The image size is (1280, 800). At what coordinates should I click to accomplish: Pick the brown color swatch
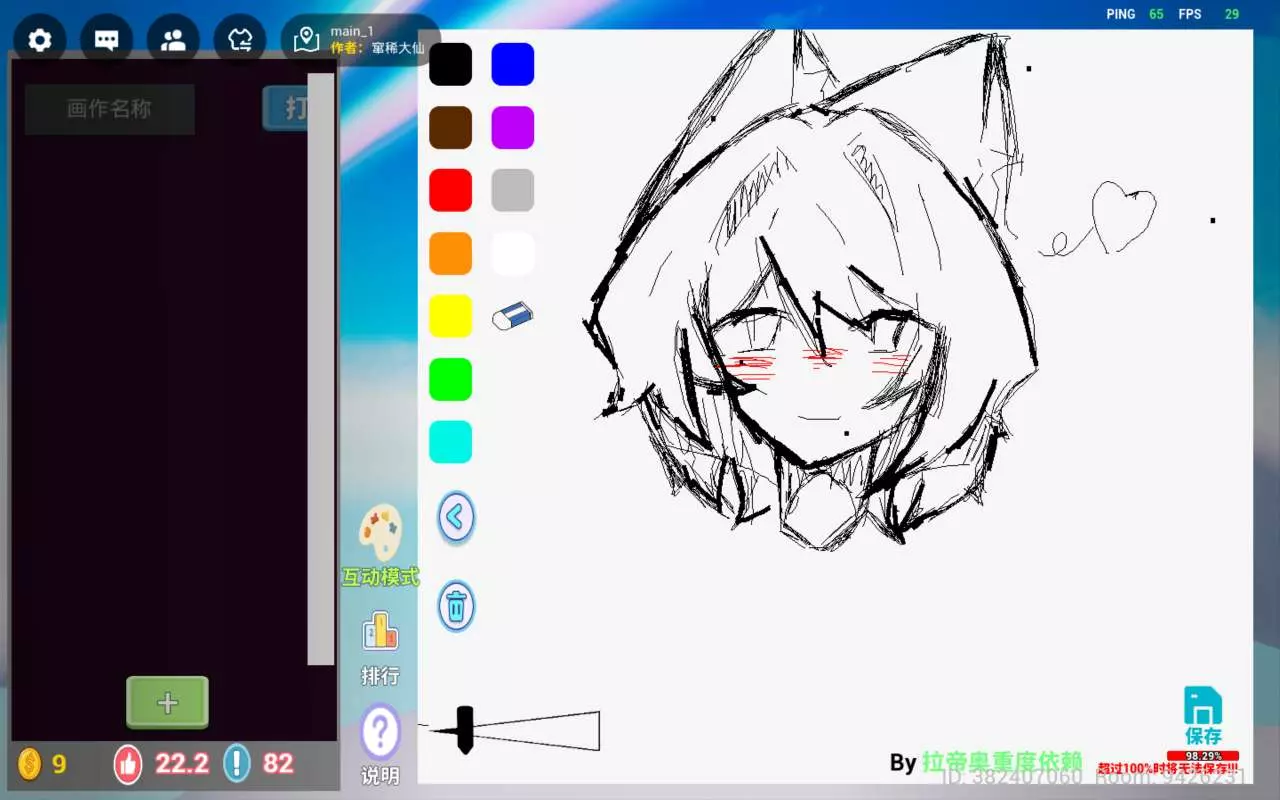(x=450, y=127)
